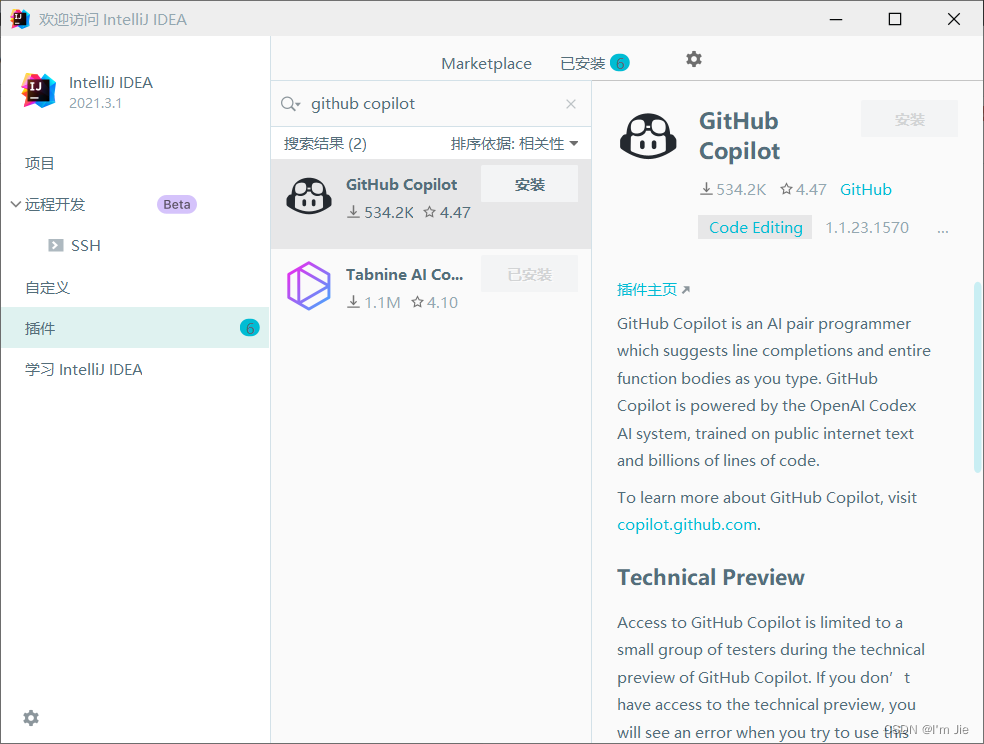Click the Tabnine plugin icon

[x=309, y=286]
